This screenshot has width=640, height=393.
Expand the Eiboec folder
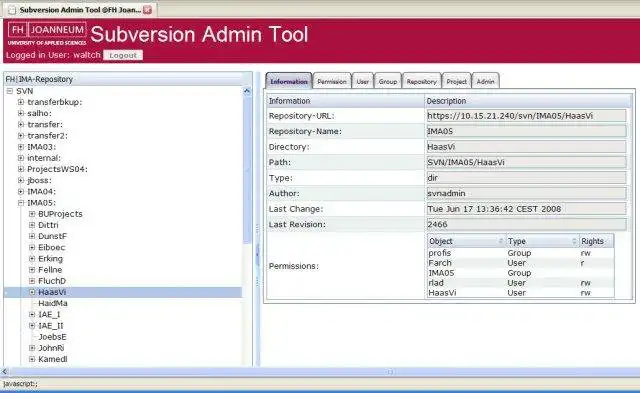[x=32, y=247]
